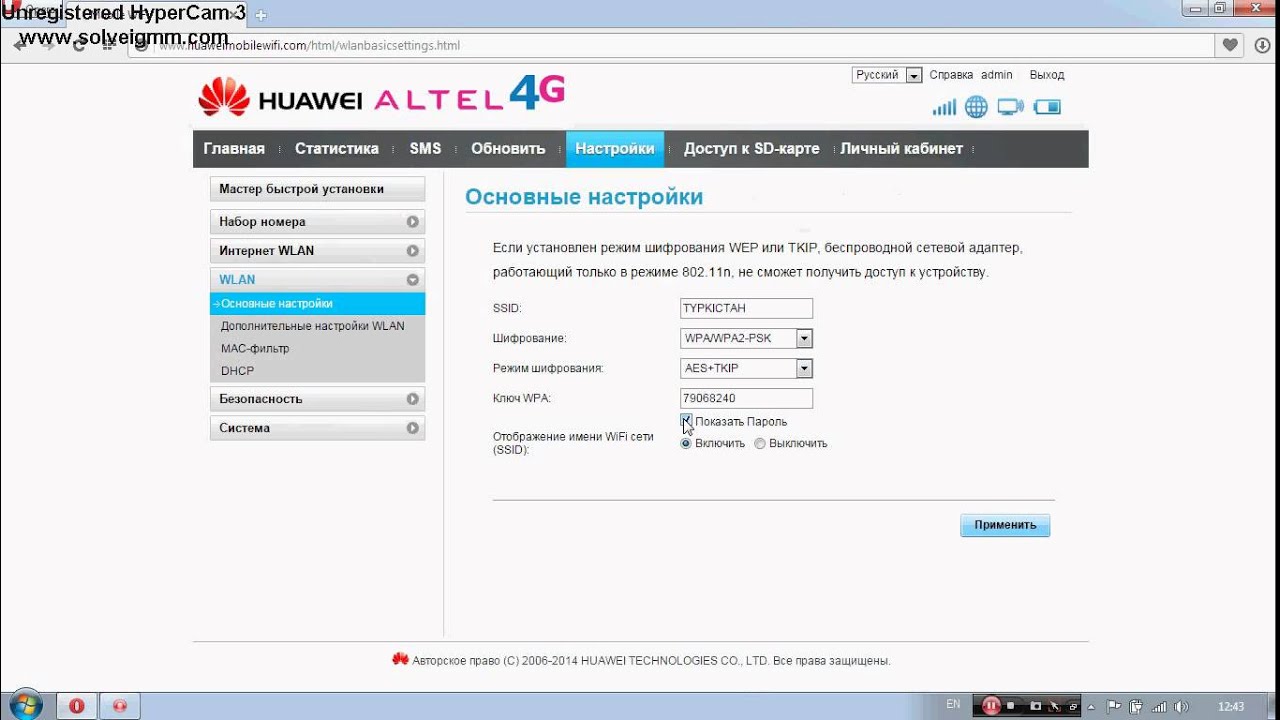The height and width of the screenshot is (720, 1280).
Task: Open the Доступ к SD-карте tab
Action: coord(751,149)
